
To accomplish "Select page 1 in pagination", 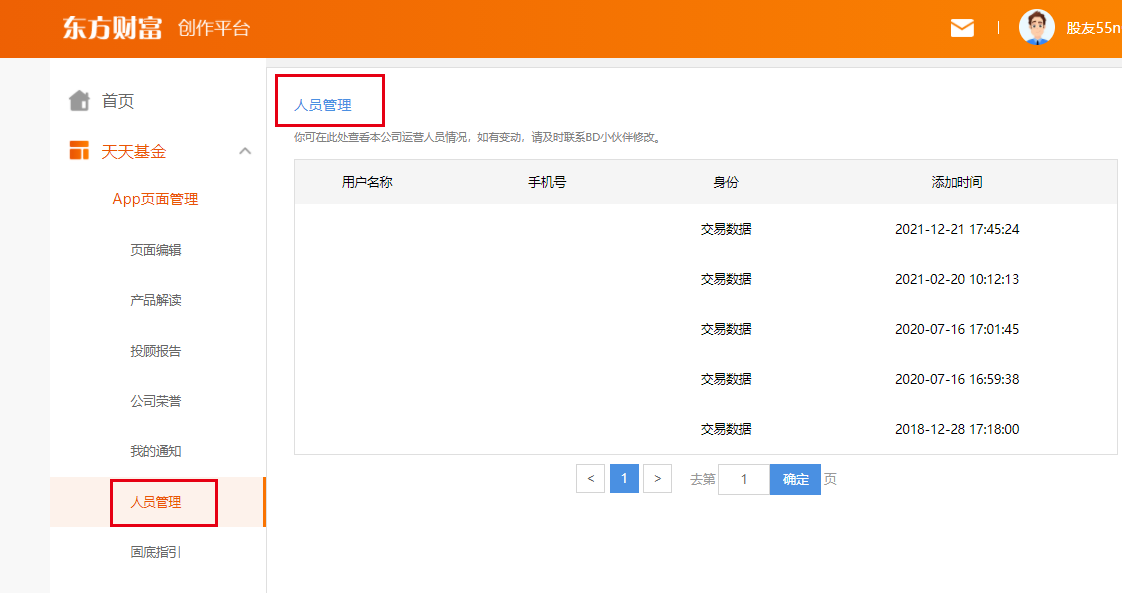I will pyautogui.click(x=624, y=479).
